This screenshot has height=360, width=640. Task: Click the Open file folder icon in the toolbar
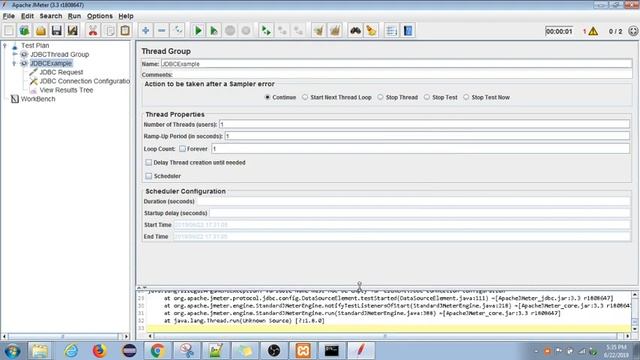[40, 31]
